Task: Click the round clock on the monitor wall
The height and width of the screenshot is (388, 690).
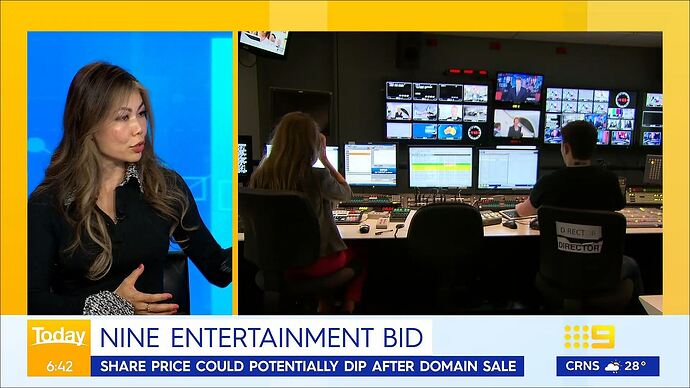Action: (x=474, y=132)
